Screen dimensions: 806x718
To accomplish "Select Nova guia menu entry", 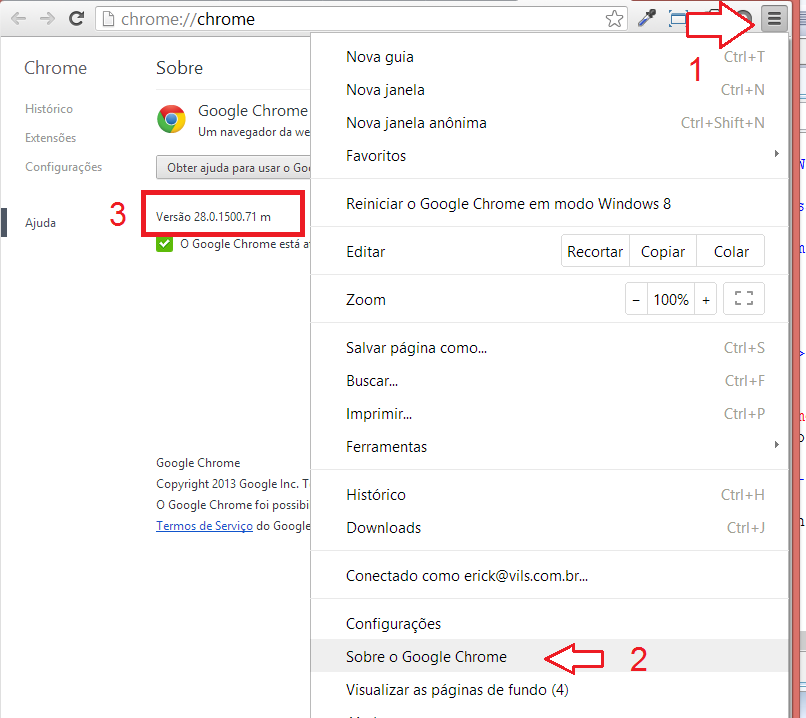I will [549, 57].
